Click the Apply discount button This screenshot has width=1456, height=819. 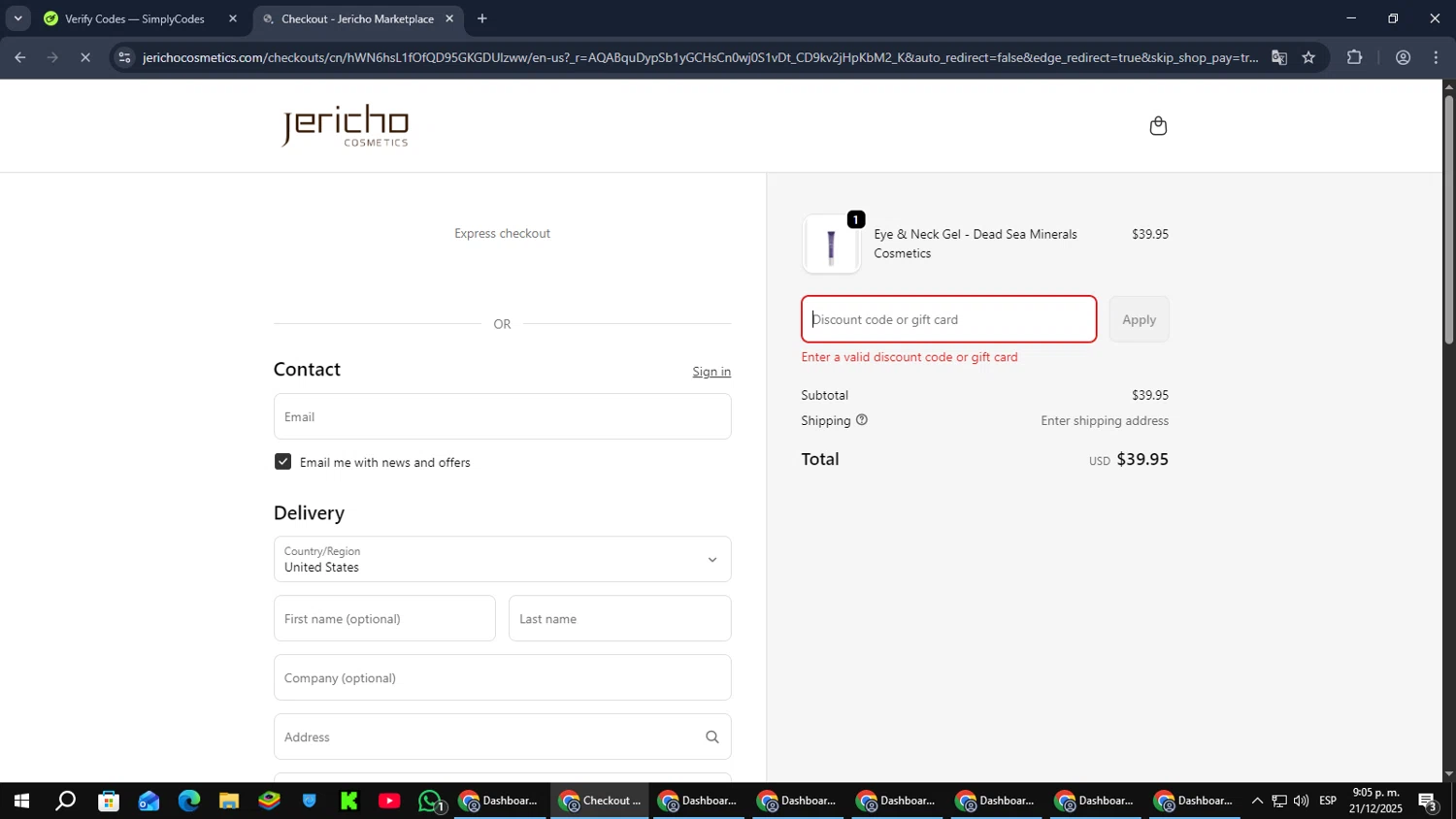1139,319
